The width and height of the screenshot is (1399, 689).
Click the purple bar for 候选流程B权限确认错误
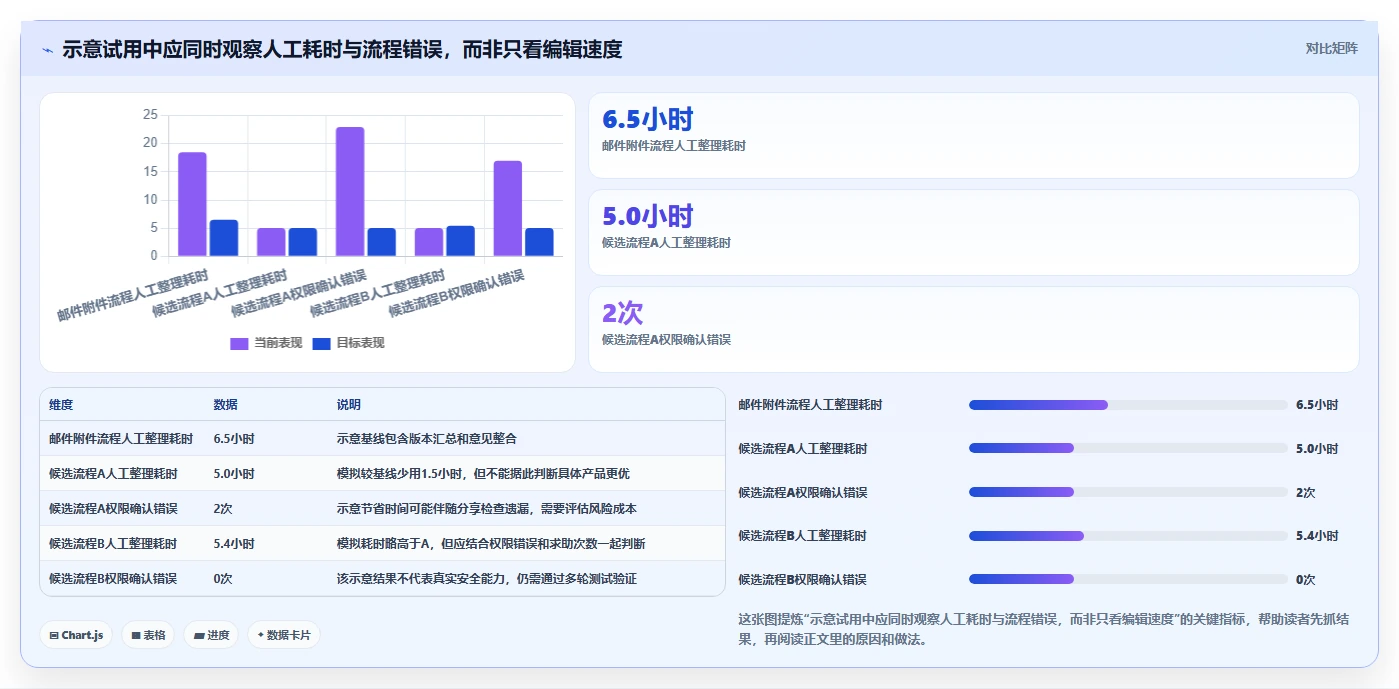coord(508,208)
